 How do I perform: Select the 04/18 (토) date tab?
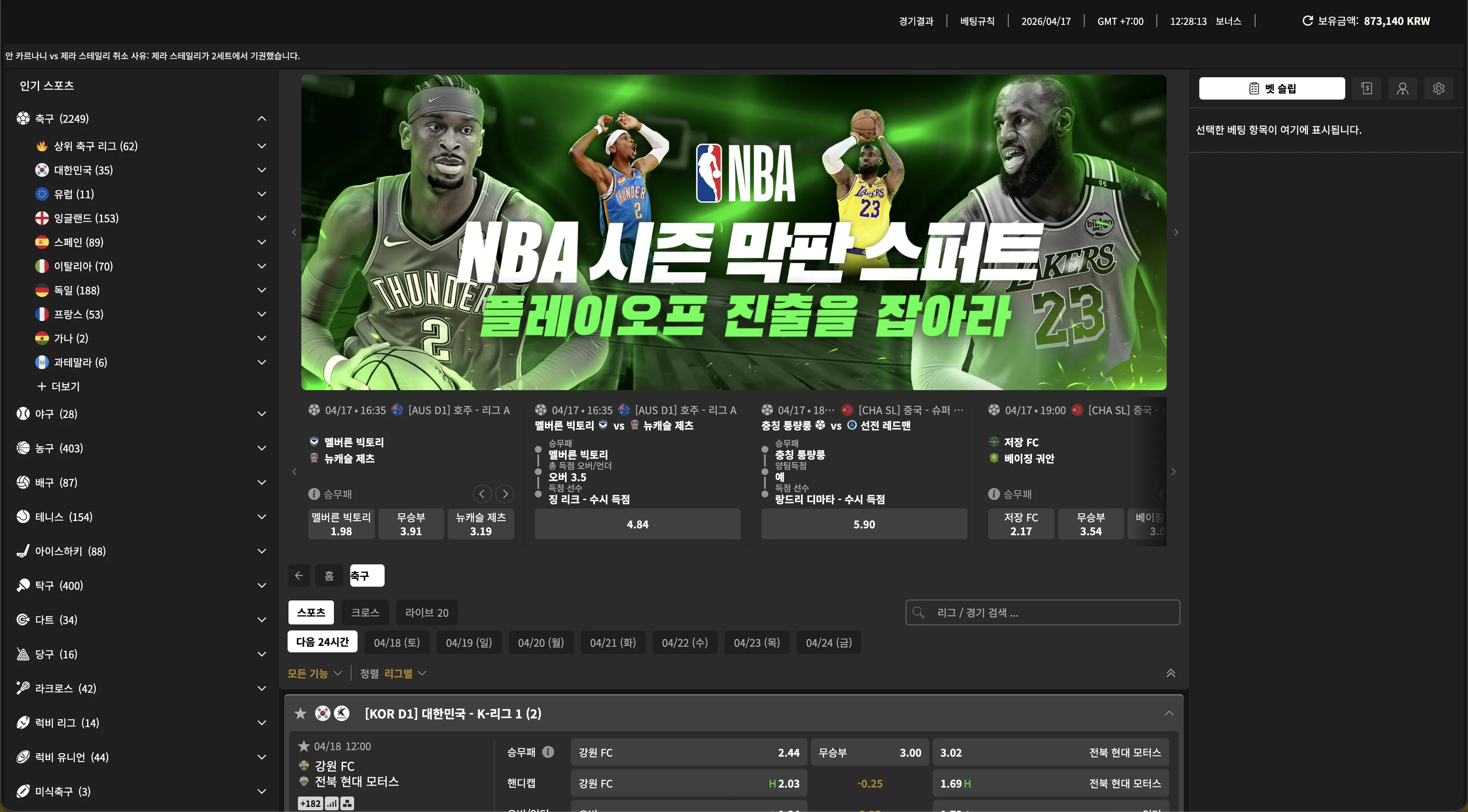[x=397, y=643]
